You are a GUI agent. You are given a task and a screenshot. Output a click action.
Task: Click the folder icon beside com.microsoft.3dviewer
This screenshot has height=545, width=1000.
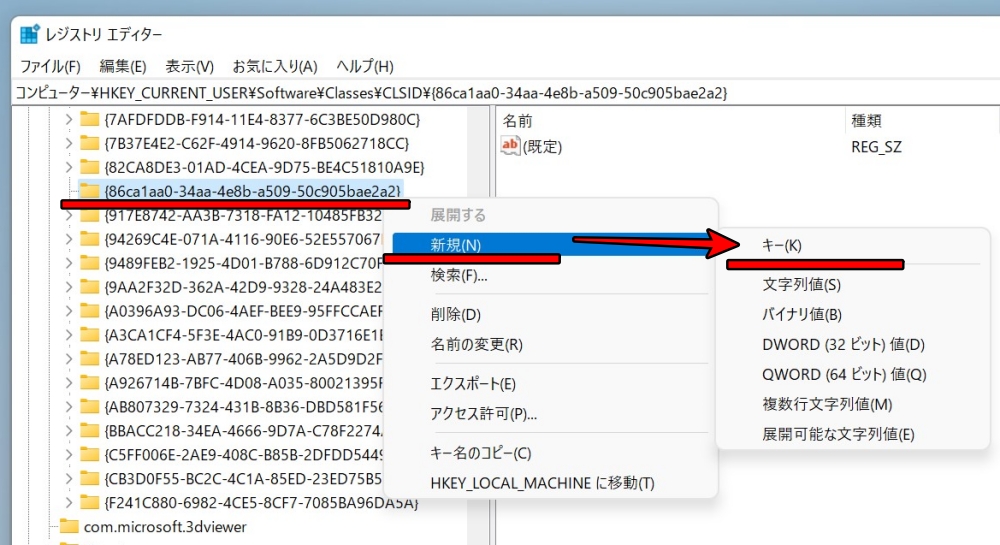coord(69,526)
